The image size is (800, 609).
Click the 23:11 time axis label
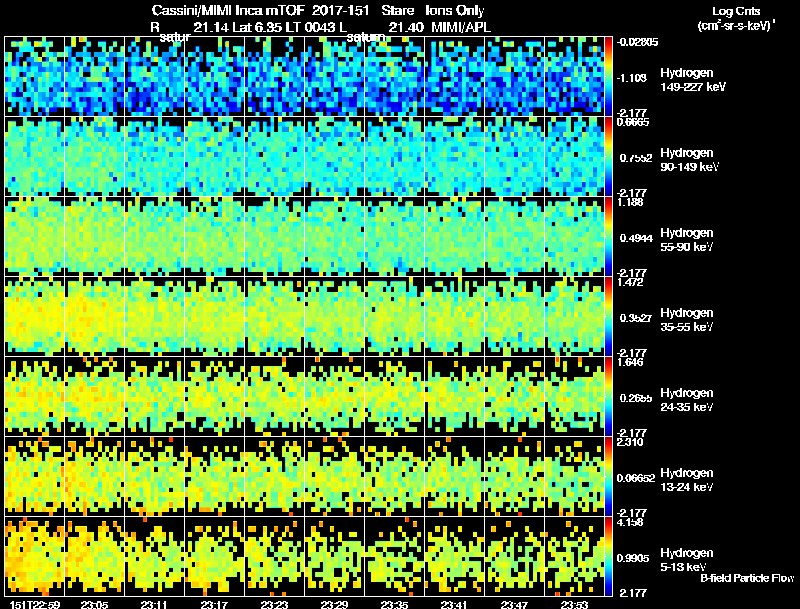click(154, 604)
